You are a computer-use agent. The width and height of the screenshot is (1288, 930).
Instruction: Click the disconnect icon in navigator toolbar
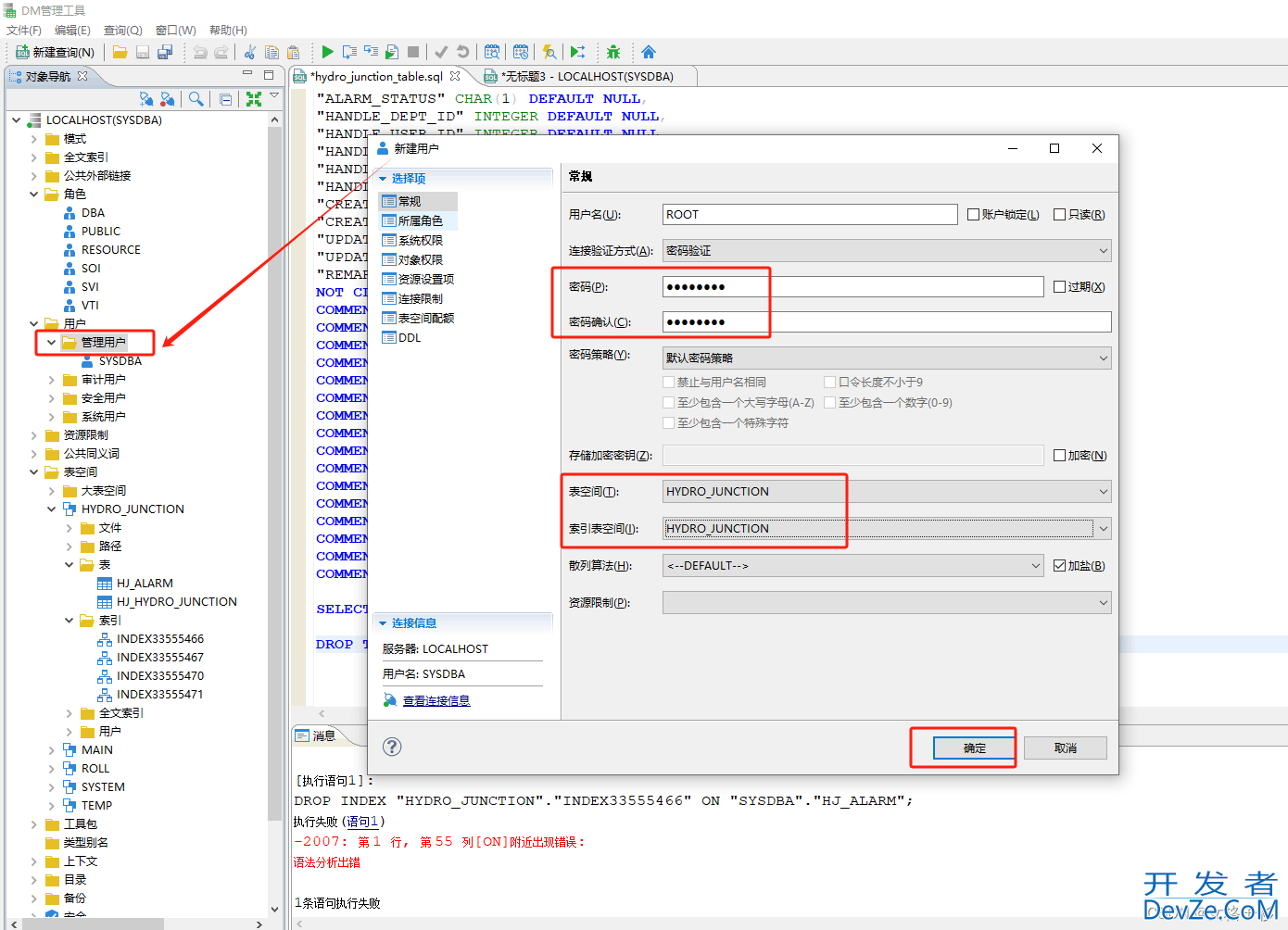pyautogui.click(x=167, y=98)
